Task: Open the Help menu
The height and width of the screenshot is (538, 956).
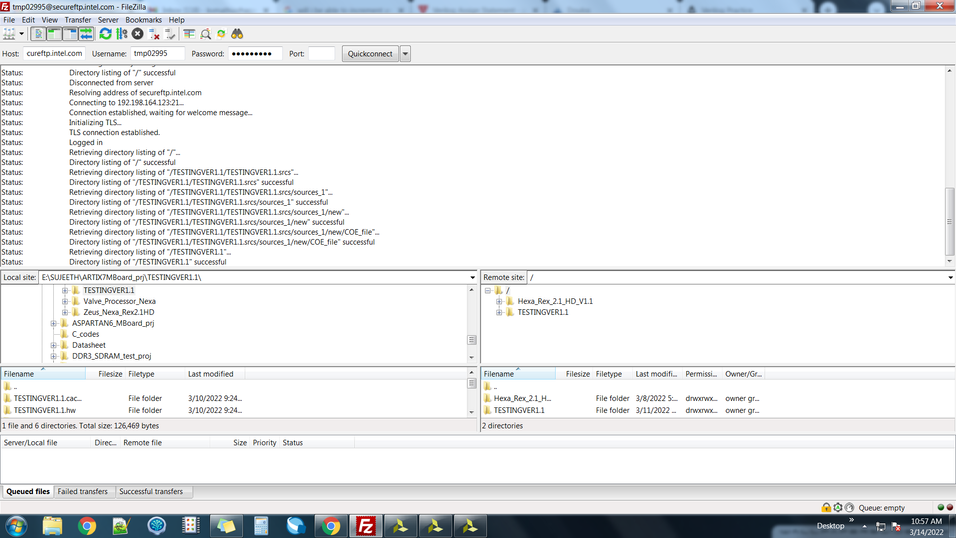Action: coord(176,20)
